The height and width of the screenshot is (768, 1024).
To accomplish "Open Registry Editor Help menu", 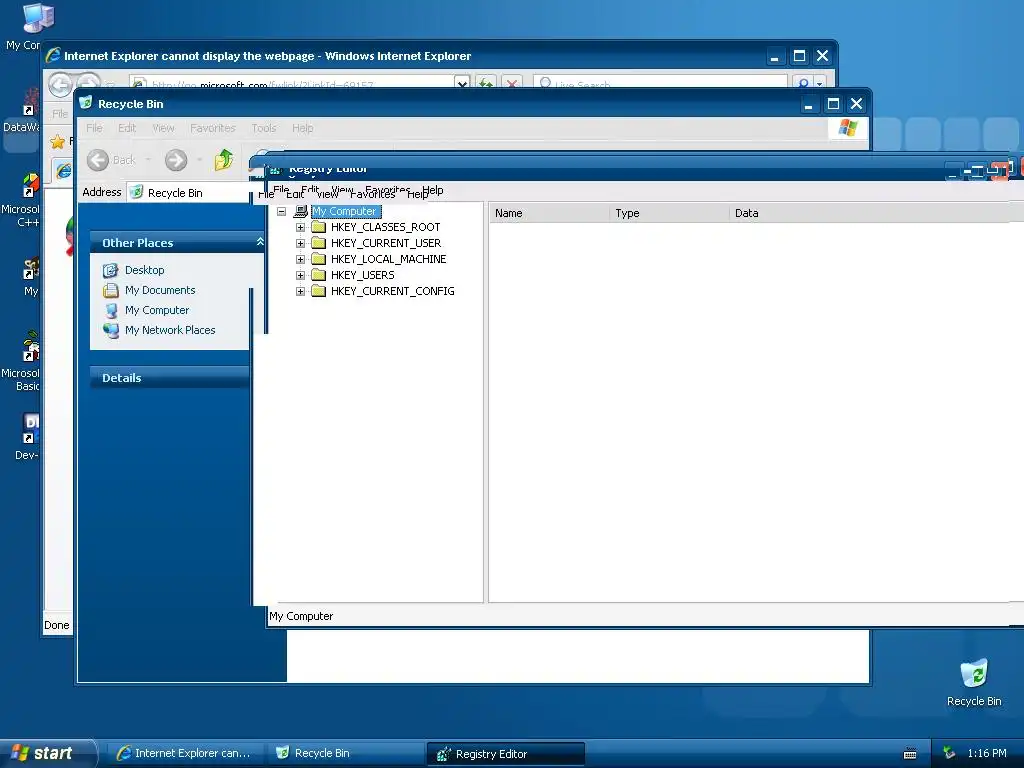I will tap(432, 190).
